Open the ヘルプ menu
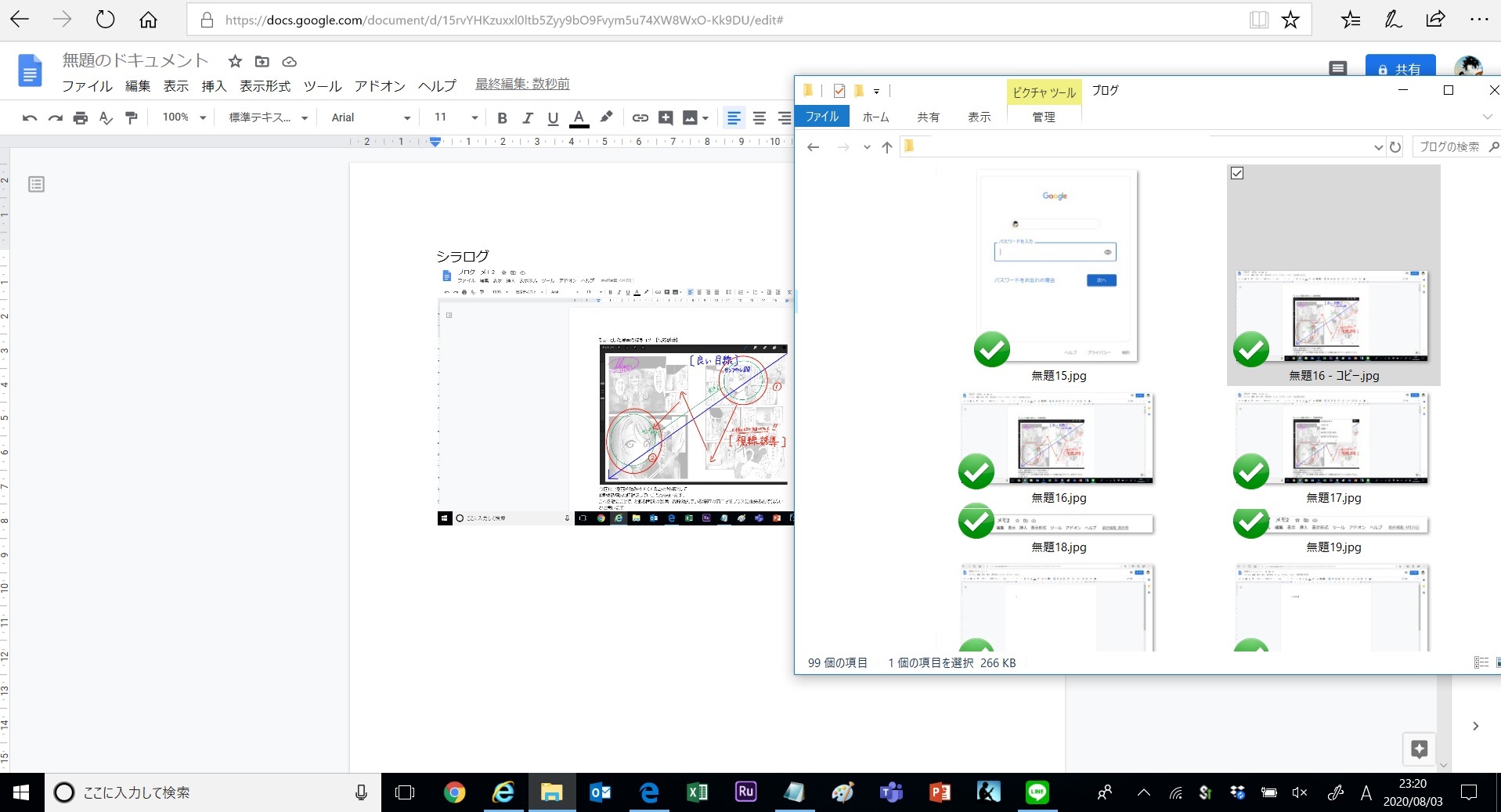This screenshot has width=1501, height=812. click(x=437, y=85)
